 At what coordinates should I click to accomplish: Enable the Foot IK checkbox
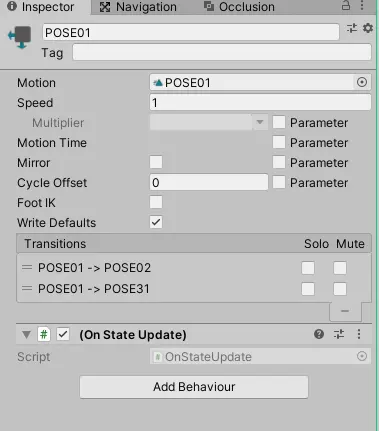[x=156, y=202]
